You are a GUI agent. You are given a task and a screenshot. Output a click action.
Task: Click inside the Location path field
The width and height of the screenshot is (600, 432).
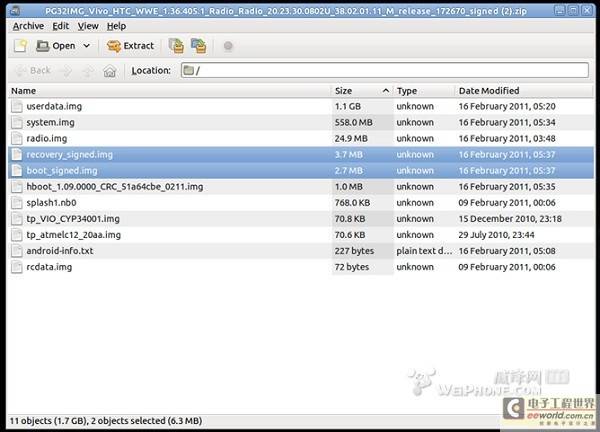pyautogui.click(x=385, y=70)
